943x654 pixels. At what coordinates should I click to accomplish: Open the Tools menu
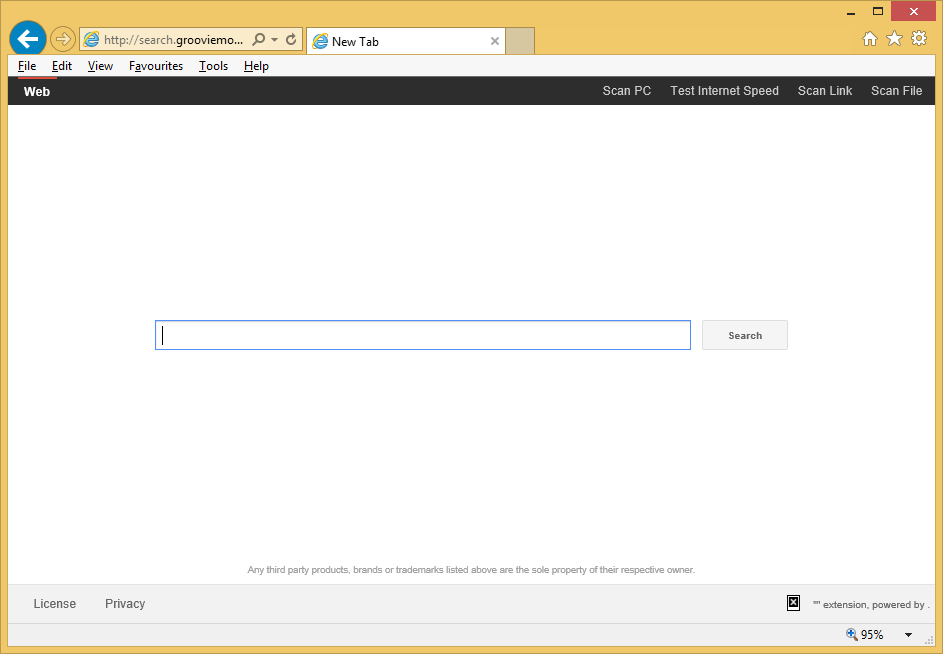(x=213, y=66)
